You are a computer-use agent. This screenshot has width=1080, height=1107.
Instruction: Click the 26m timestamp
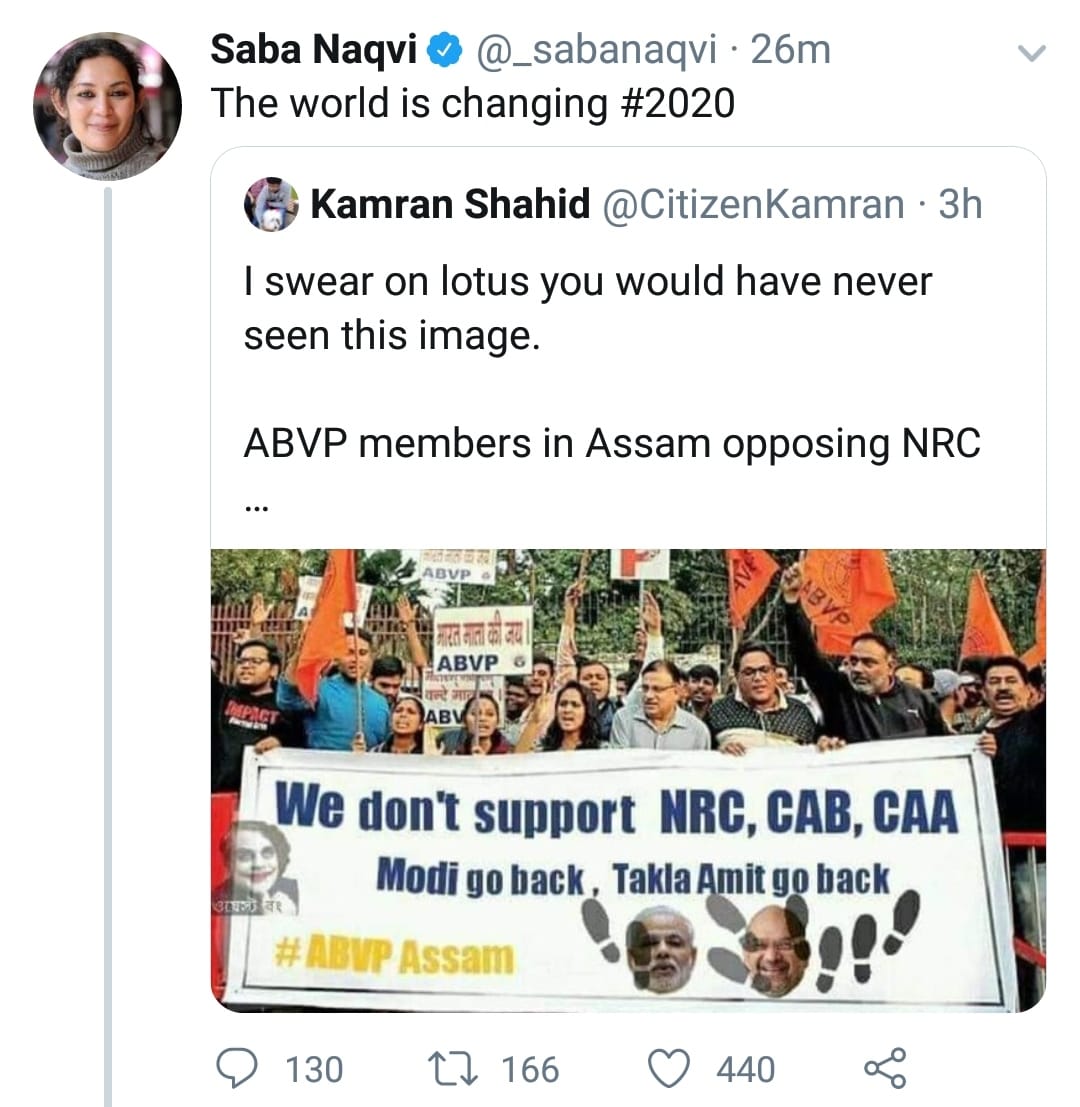pyautogui.click(x=790, y=50)
